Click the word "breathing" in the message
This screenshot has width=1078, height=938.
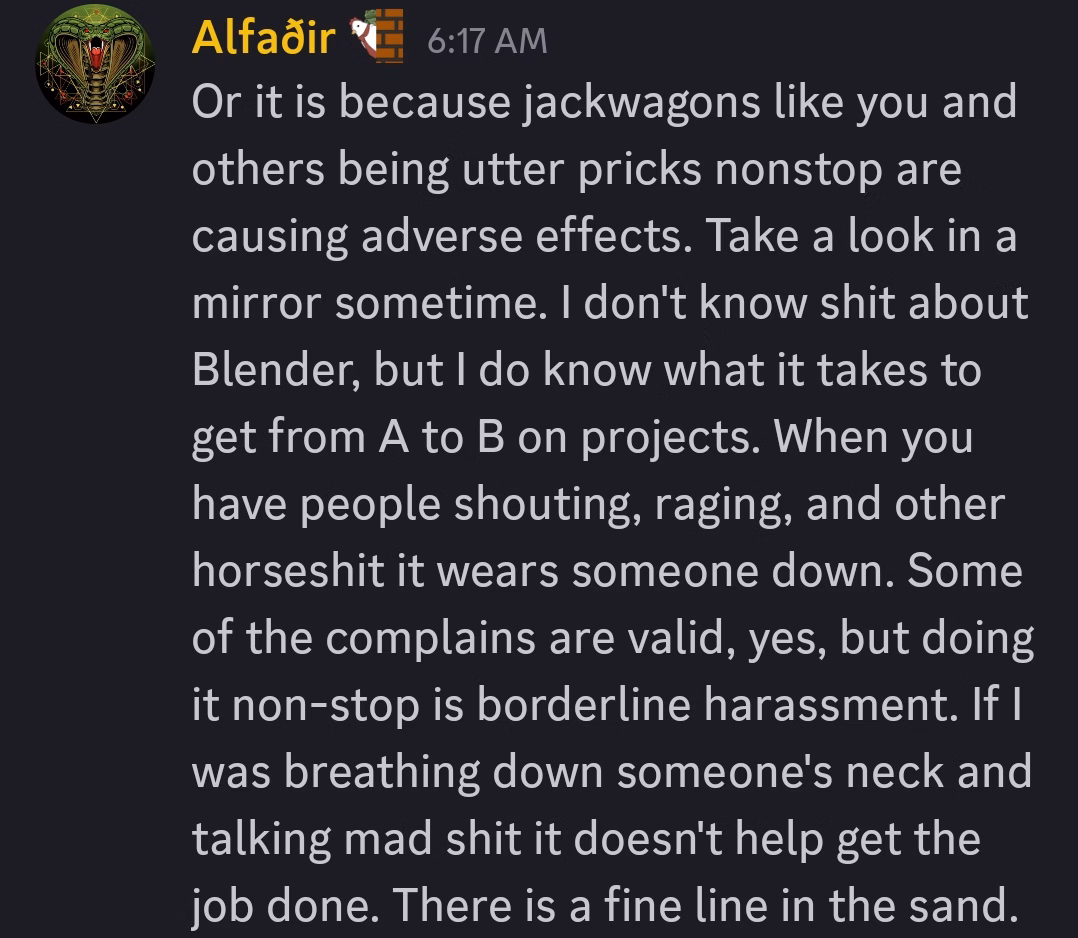(x=382, y=773)
